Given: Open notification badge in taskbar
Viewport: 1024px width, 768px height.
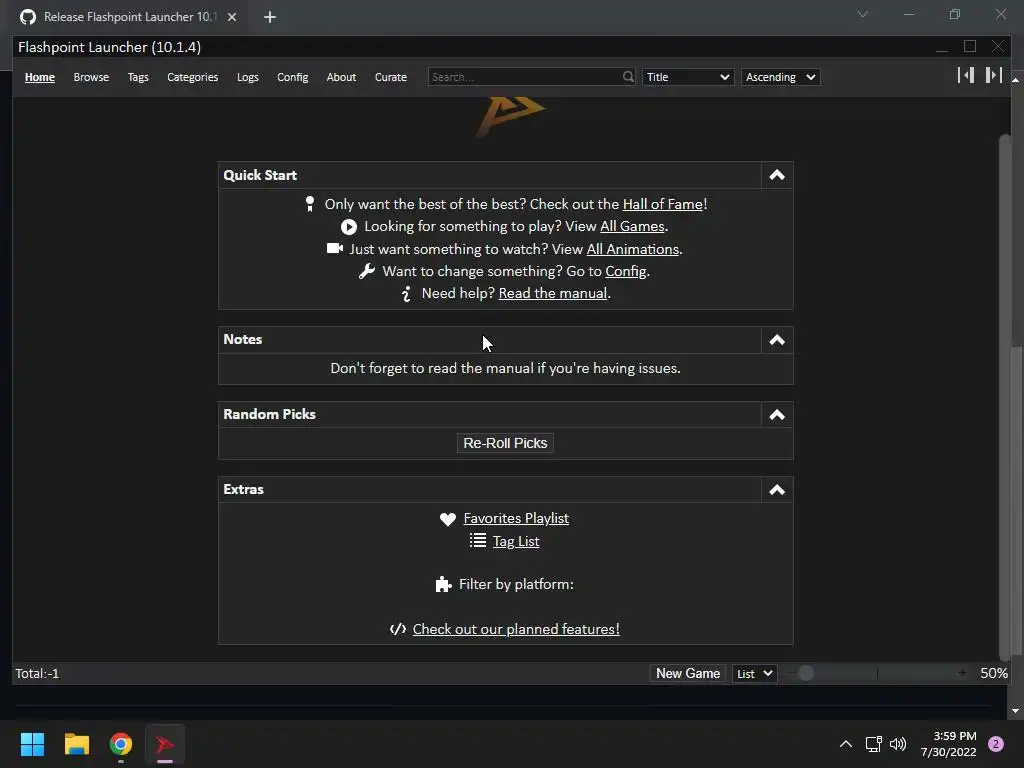Looking at the screenshot, I should [996, 744].
